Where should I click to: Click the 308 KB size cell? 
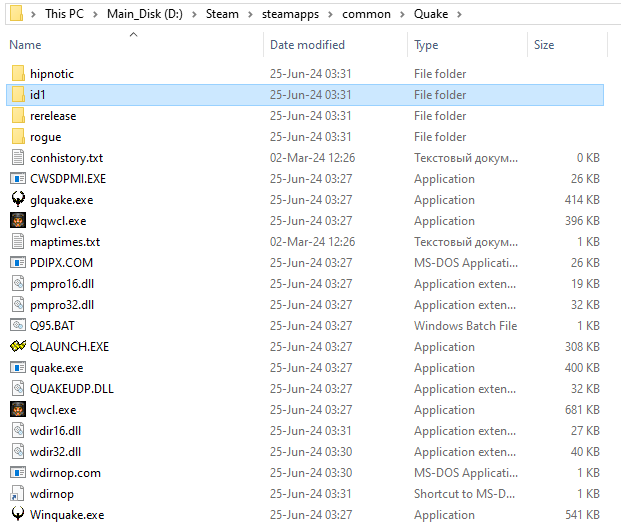(x=582, y=347)
